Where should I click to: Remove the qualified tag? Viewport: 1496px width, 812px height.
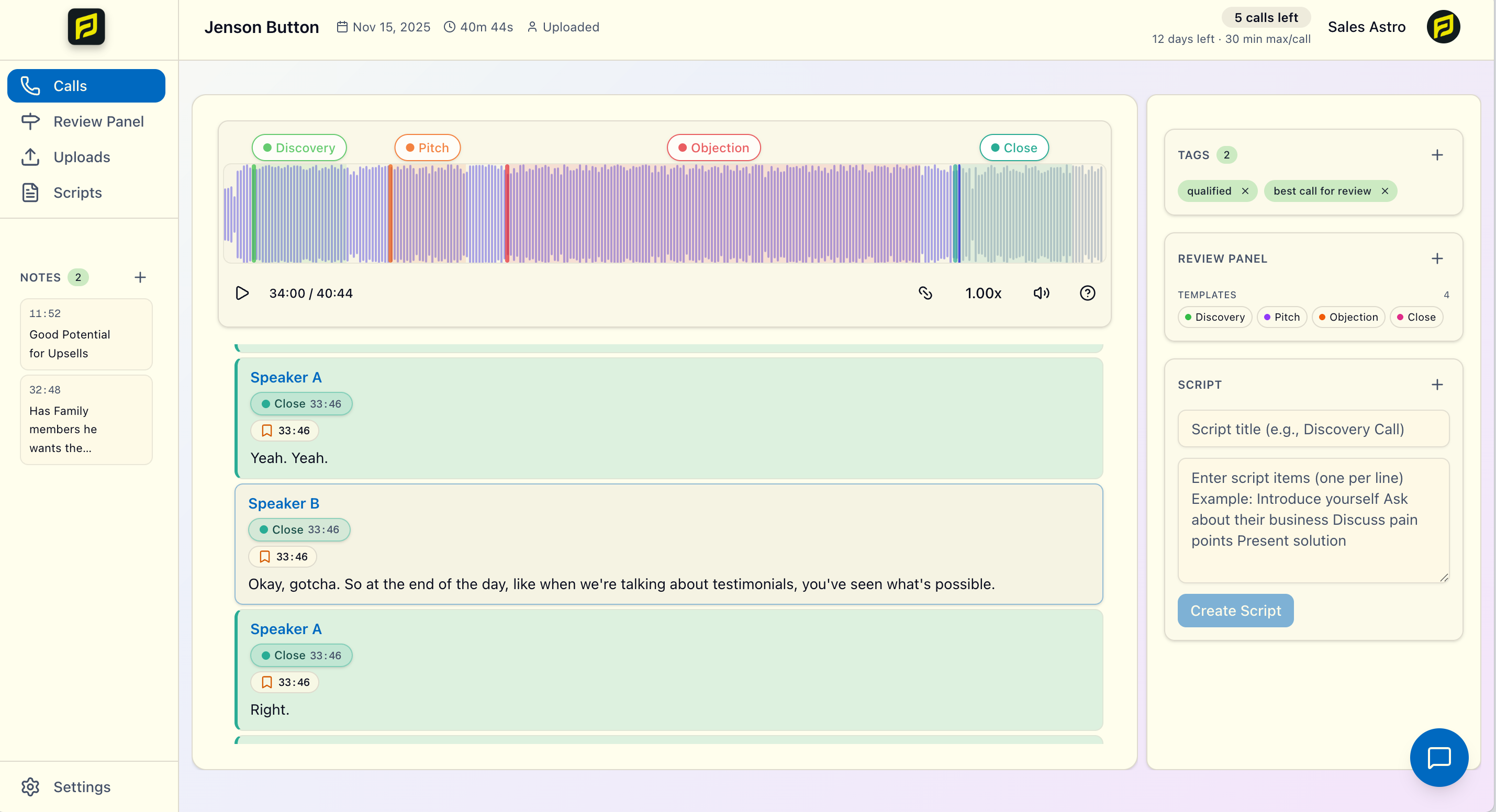(1245, 190)
